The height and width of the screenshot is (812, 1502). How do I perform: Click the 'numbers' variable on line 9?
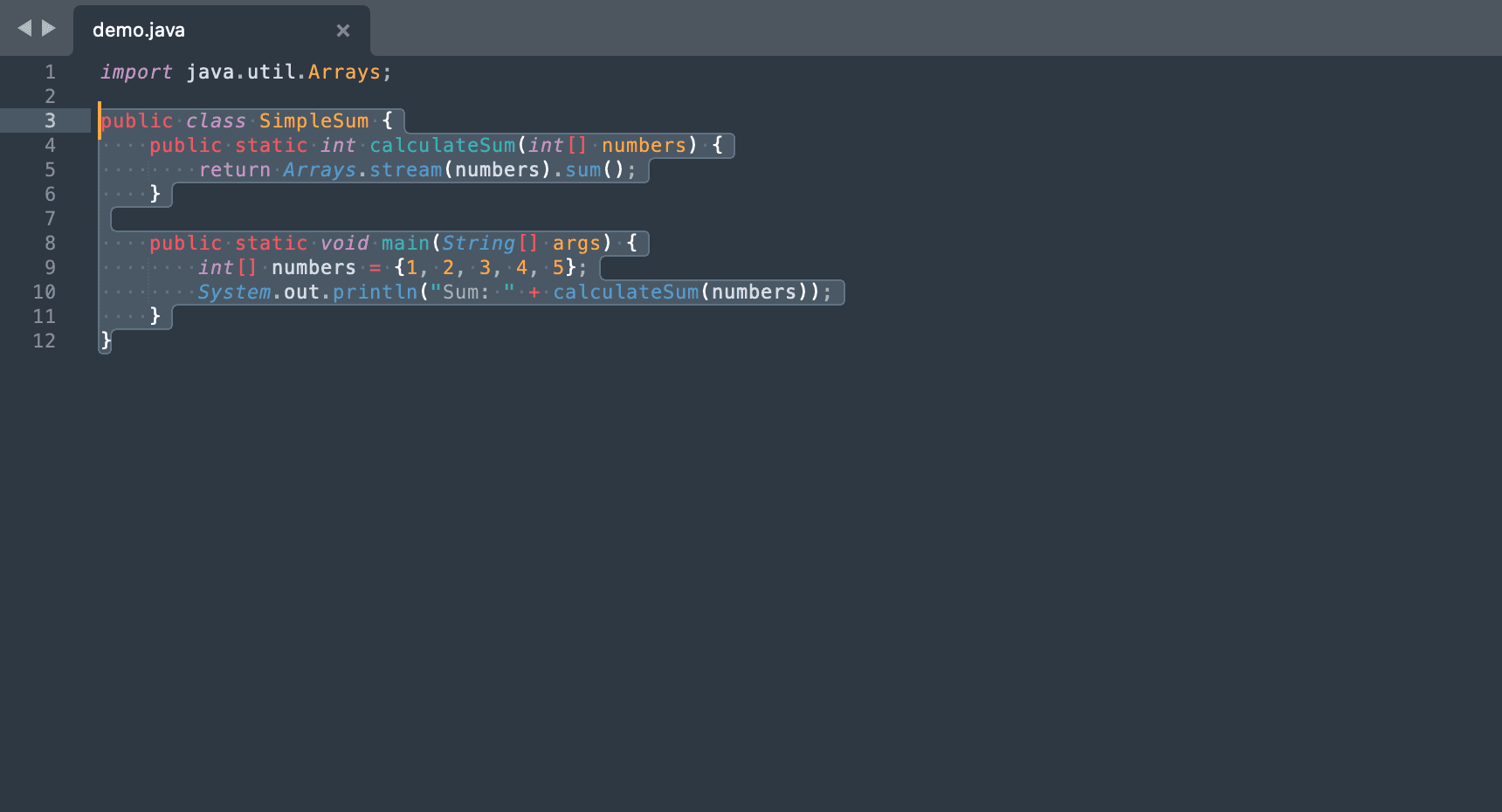pyautogui.click(x=313, y=267)
